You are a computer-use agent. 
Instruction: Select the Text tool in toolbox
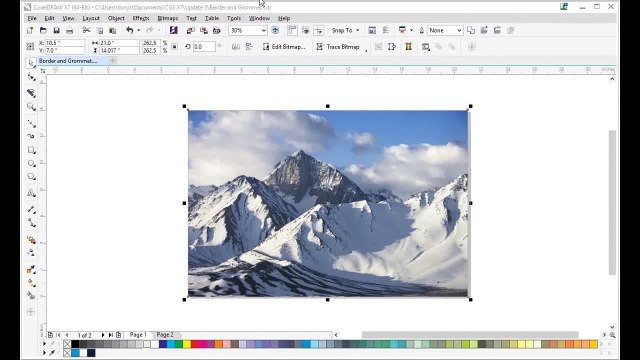tap(31, 193)
